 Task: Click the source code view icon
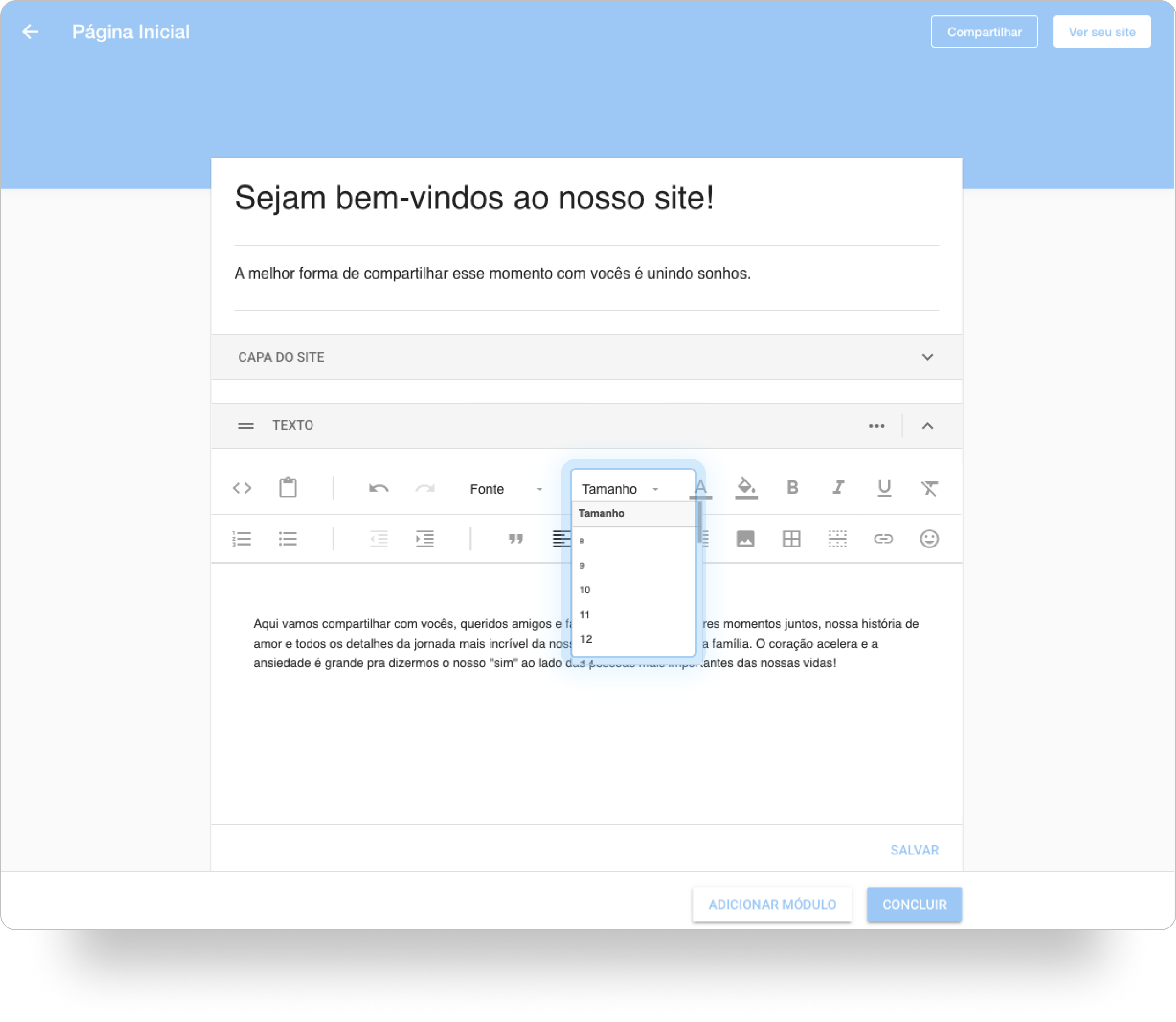pyautogui.click(x=242, y=488)
